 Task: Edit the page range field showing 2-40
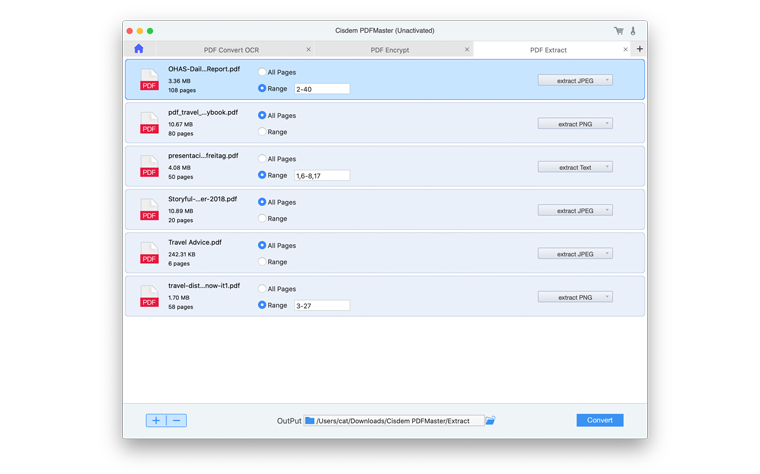[x=322, y=89]
